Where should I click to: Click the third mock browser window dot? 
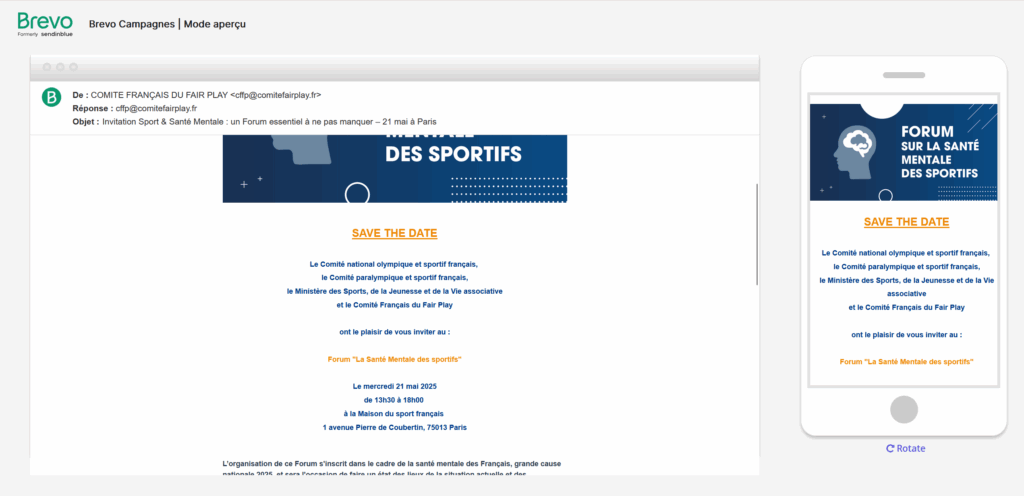point(74,67)
